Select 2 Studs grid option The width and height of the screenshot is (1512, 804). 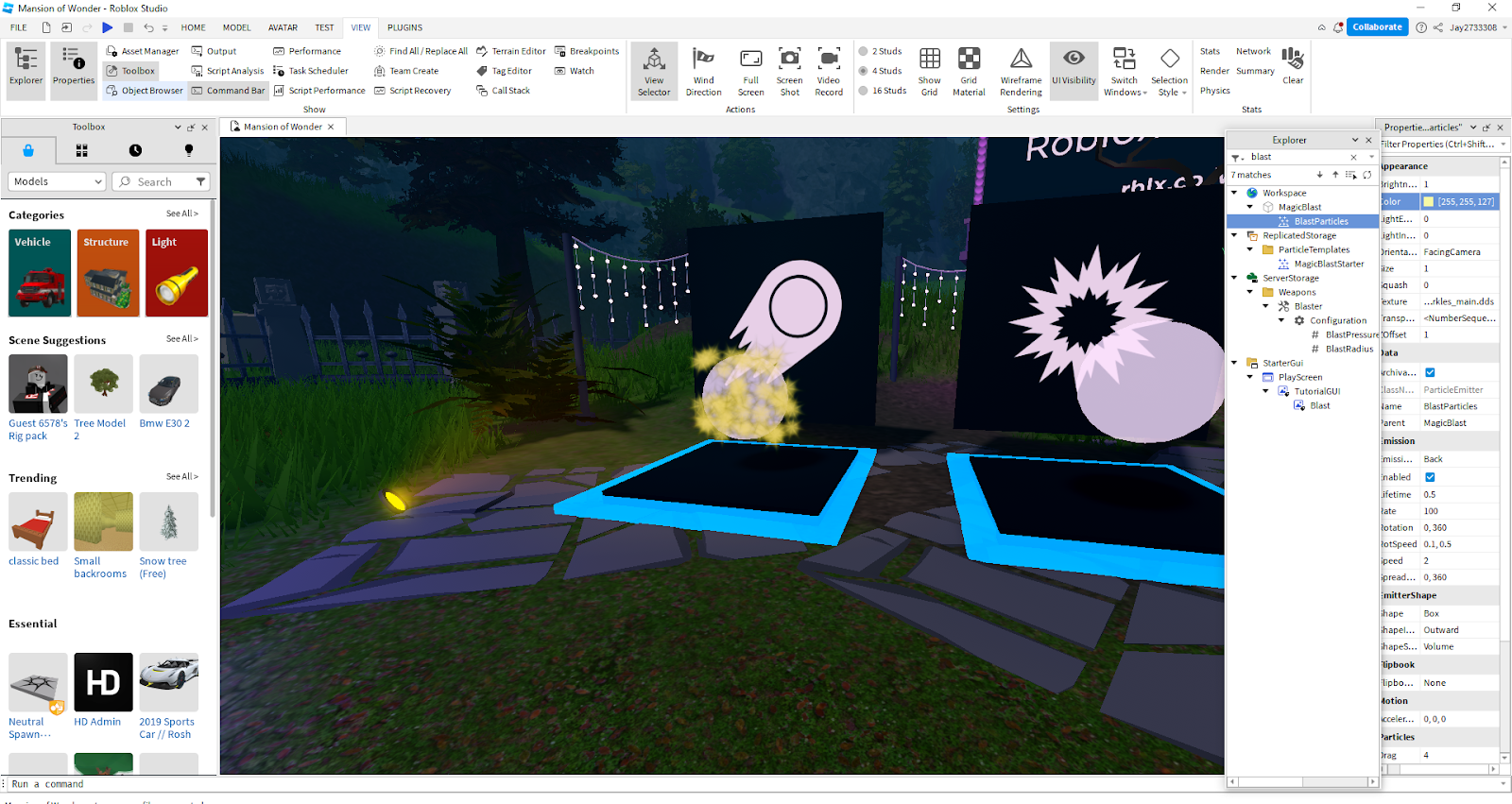(x=880, y=51)
